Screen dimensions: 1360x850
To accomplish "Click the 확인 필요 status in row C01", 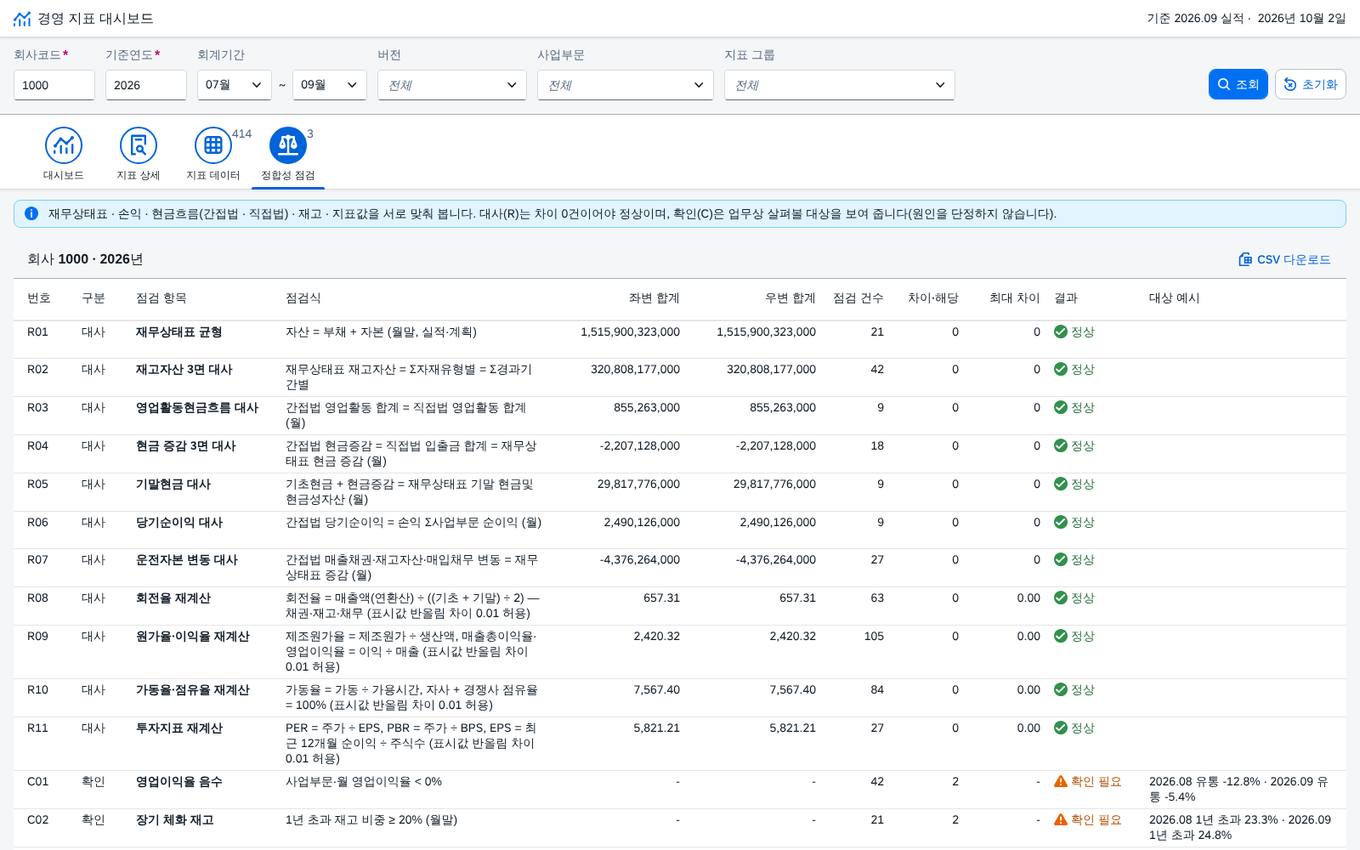I will (x=1096, y=782).
